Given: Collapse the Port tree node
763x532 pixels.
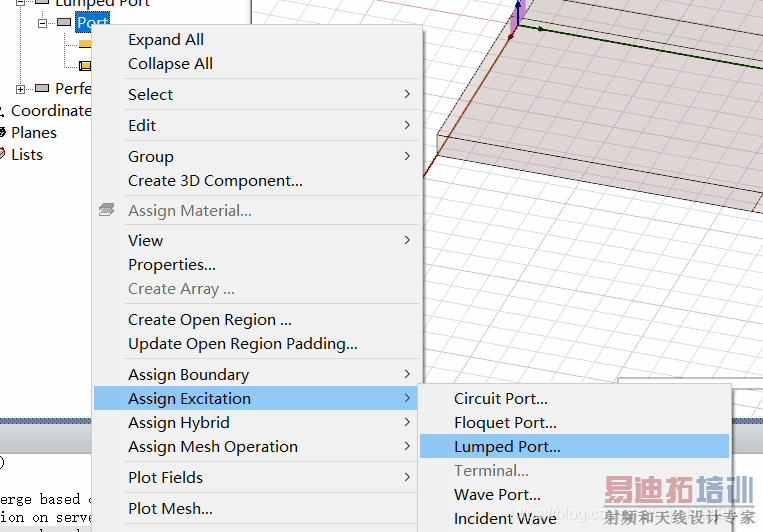Looking at the screenshot, I should 43,22.
